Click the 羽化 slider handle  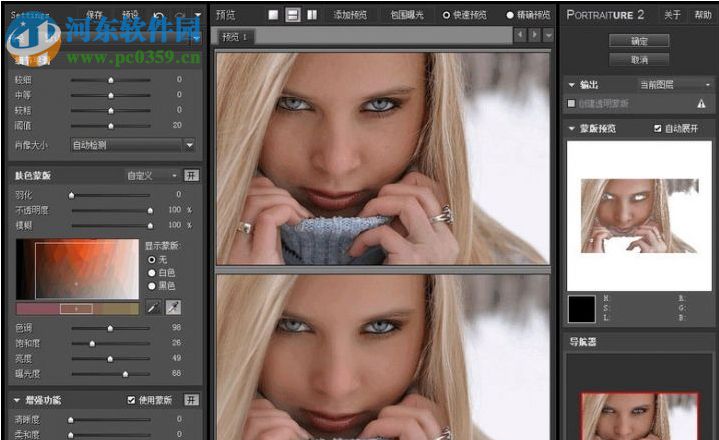(71, 195)
